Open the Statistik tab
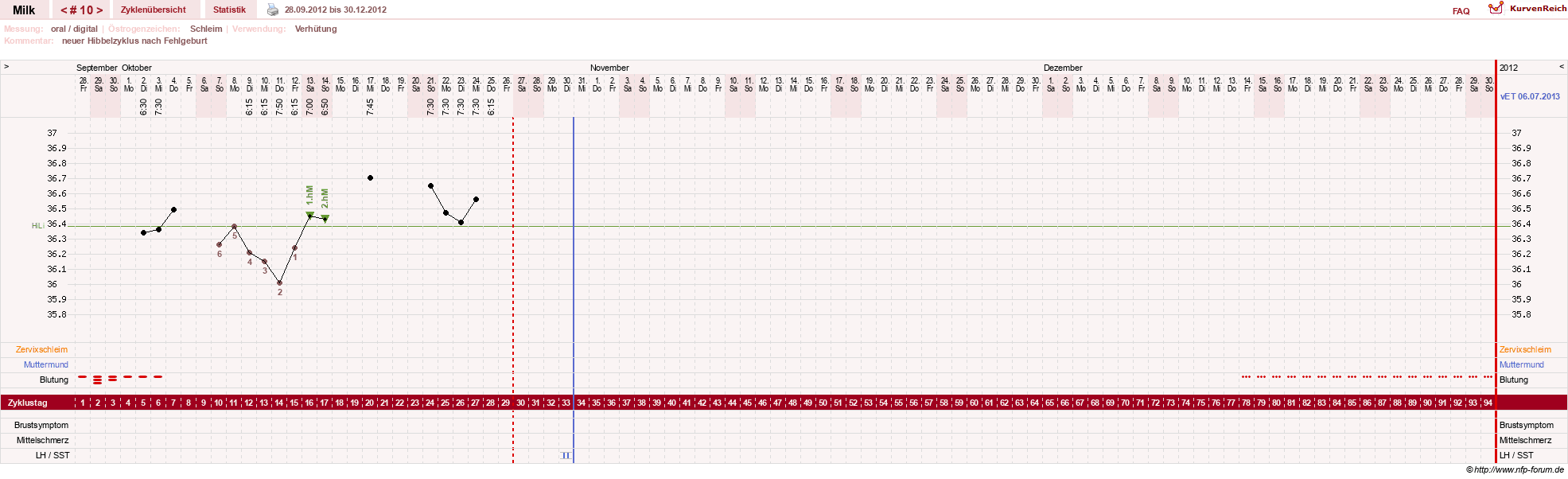The height and width of the screenshot is (479, 1568). pyautogui.click(x=229, y=10)
